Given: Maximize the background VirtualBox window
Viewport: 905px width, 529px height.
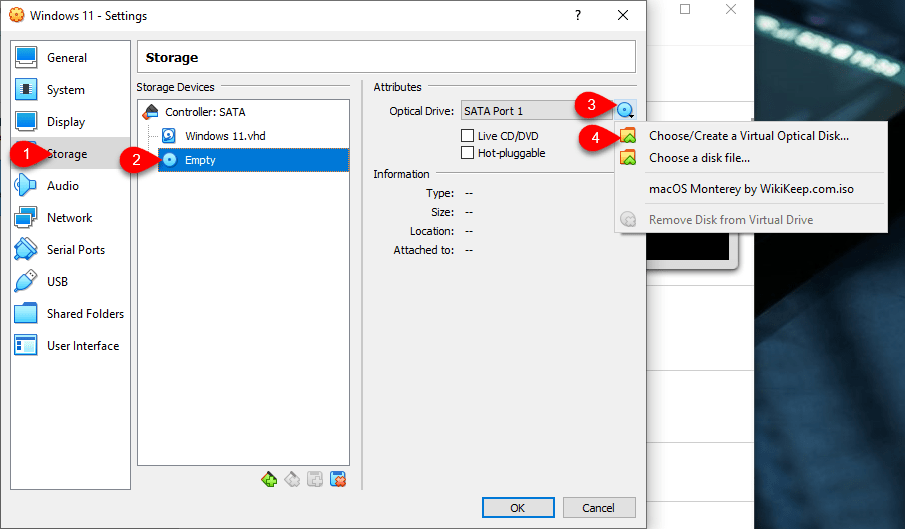Looking at the screenshot, I should (x=685, y=9).
